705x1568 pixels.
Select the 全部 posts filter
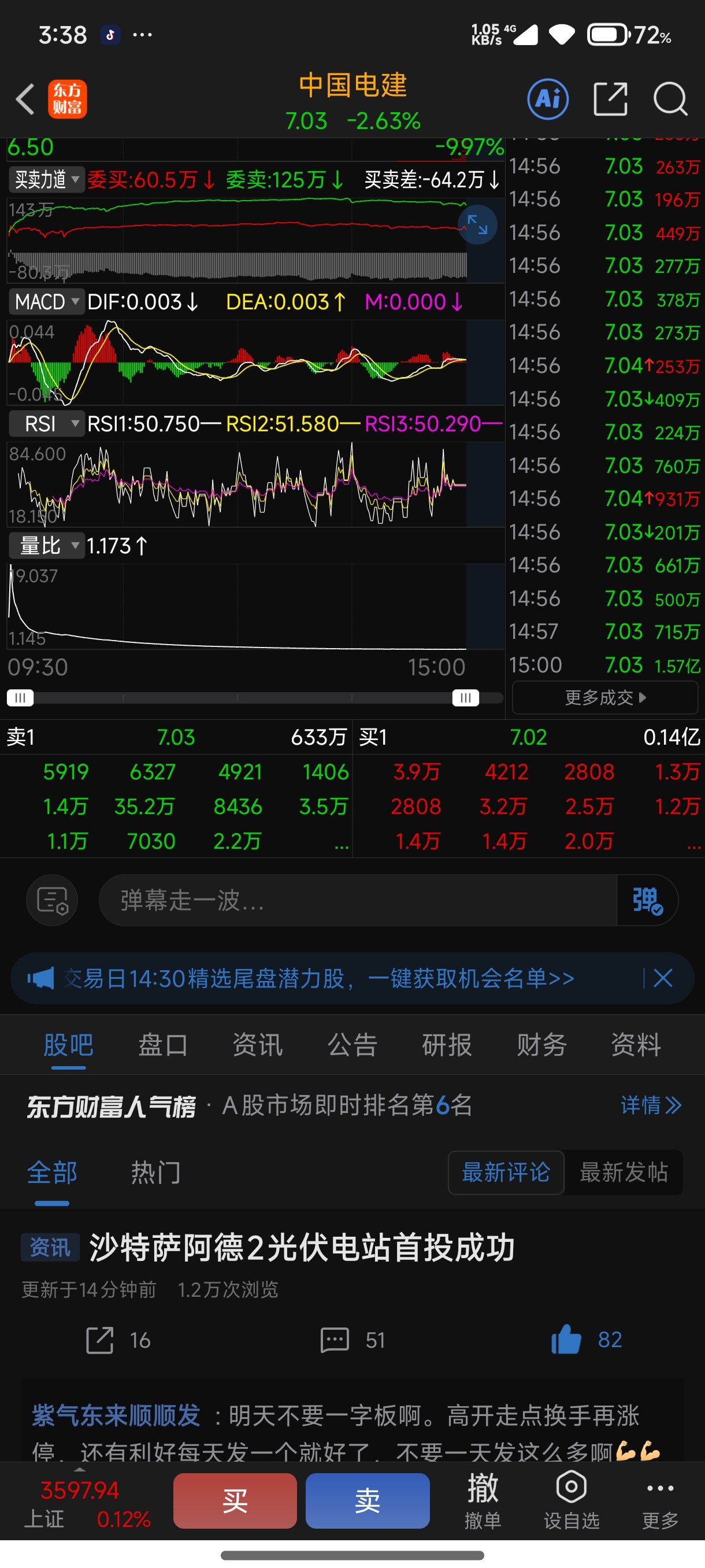click(x=51, y=1173)
